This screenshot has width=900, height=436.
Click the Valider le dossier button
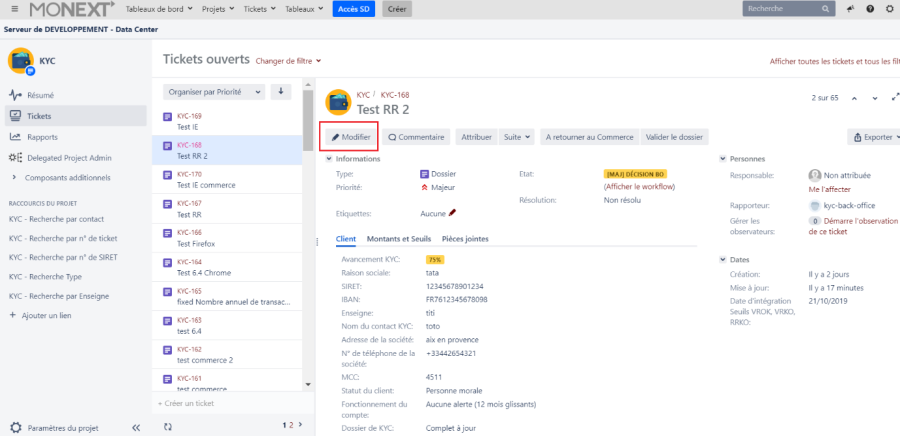pyautogui.click(x=674, y=137)
